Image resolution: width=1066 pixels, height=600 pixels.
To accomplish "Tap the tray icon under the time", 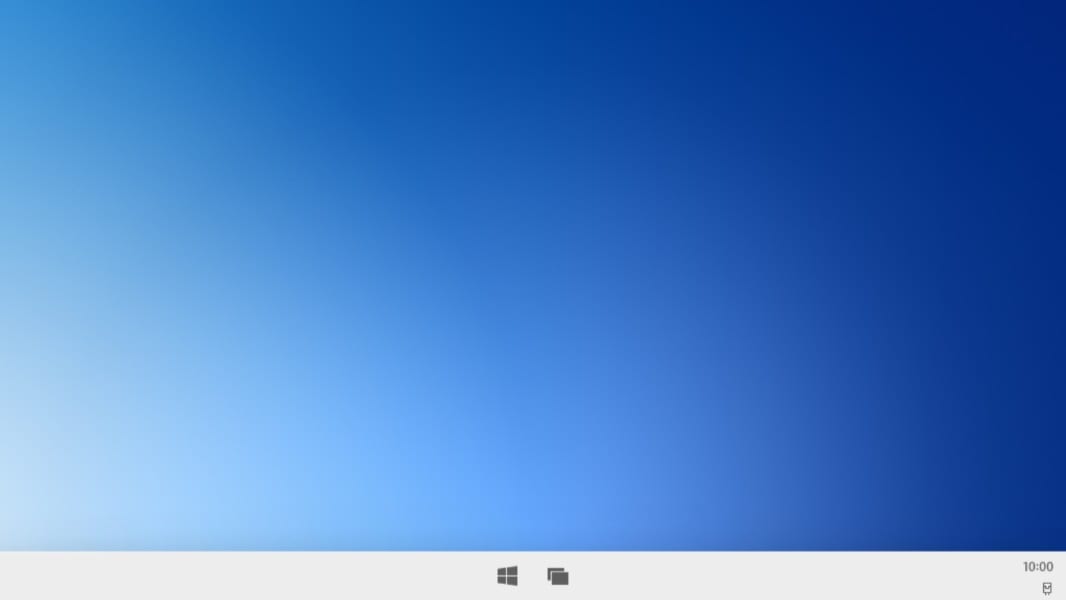I will coord(1047,589).
